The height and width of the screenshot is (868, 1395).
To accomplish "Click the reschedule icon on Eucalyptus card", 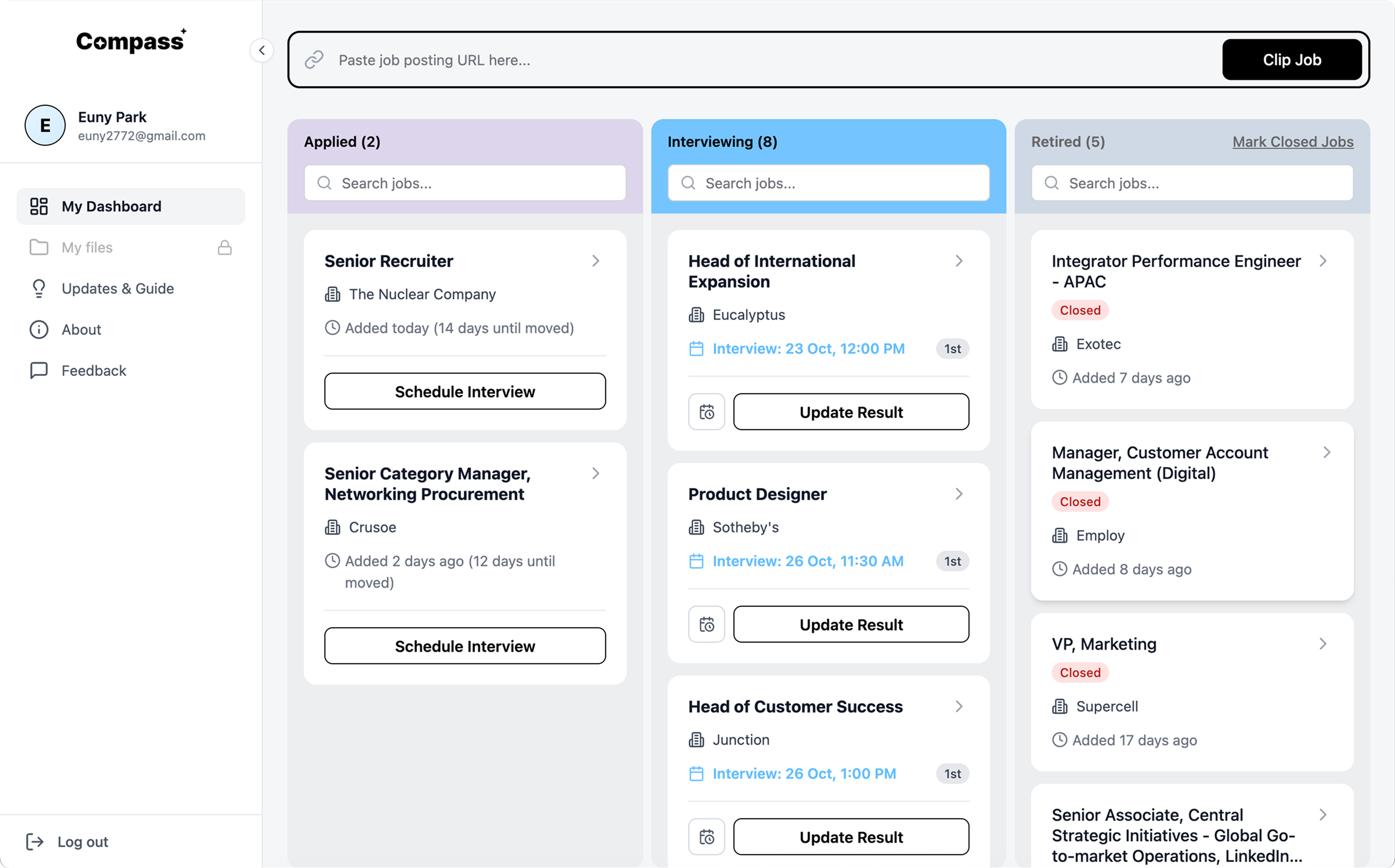I will [706, 412].
